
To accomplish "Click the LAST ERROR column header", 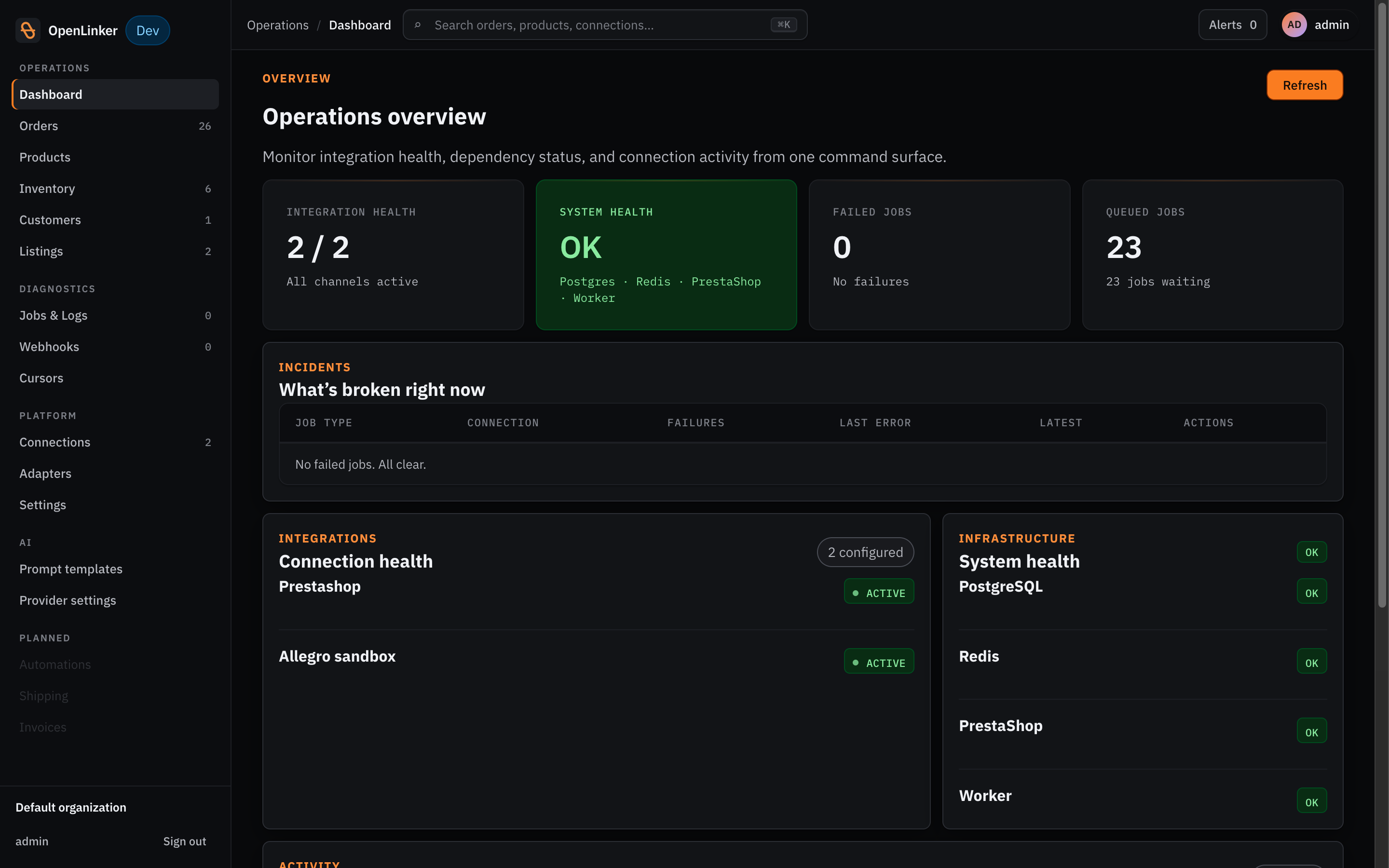I will [875, 423].
